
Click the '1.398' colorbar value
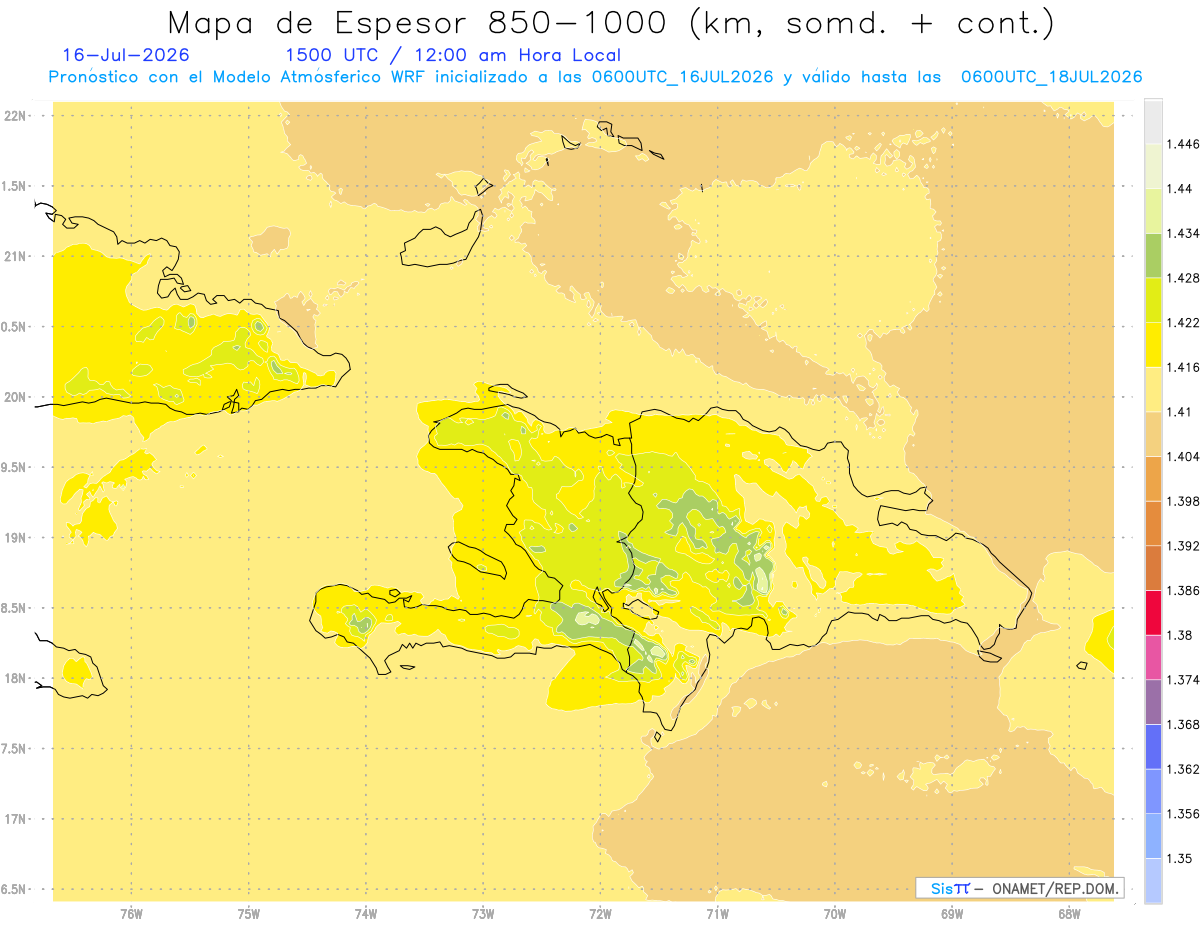click(1183, 501)
